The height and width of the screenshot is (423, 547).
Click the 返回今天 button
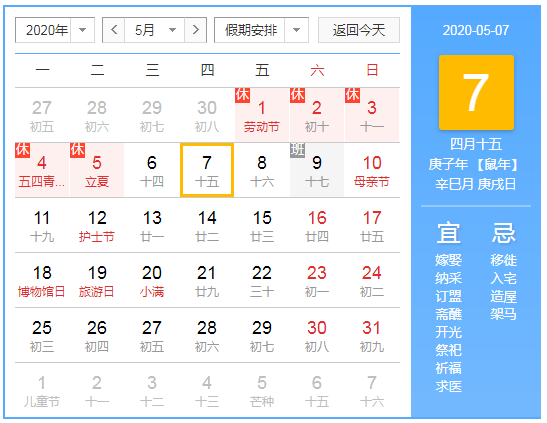coord(359,30)
